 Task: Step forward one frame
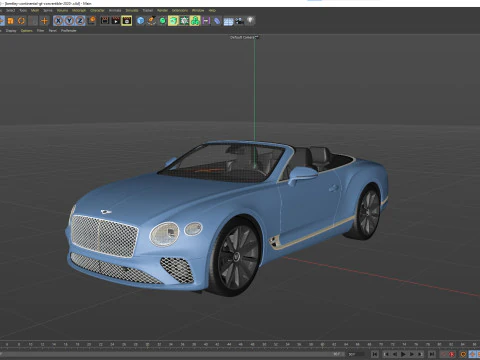click(412, 354)
